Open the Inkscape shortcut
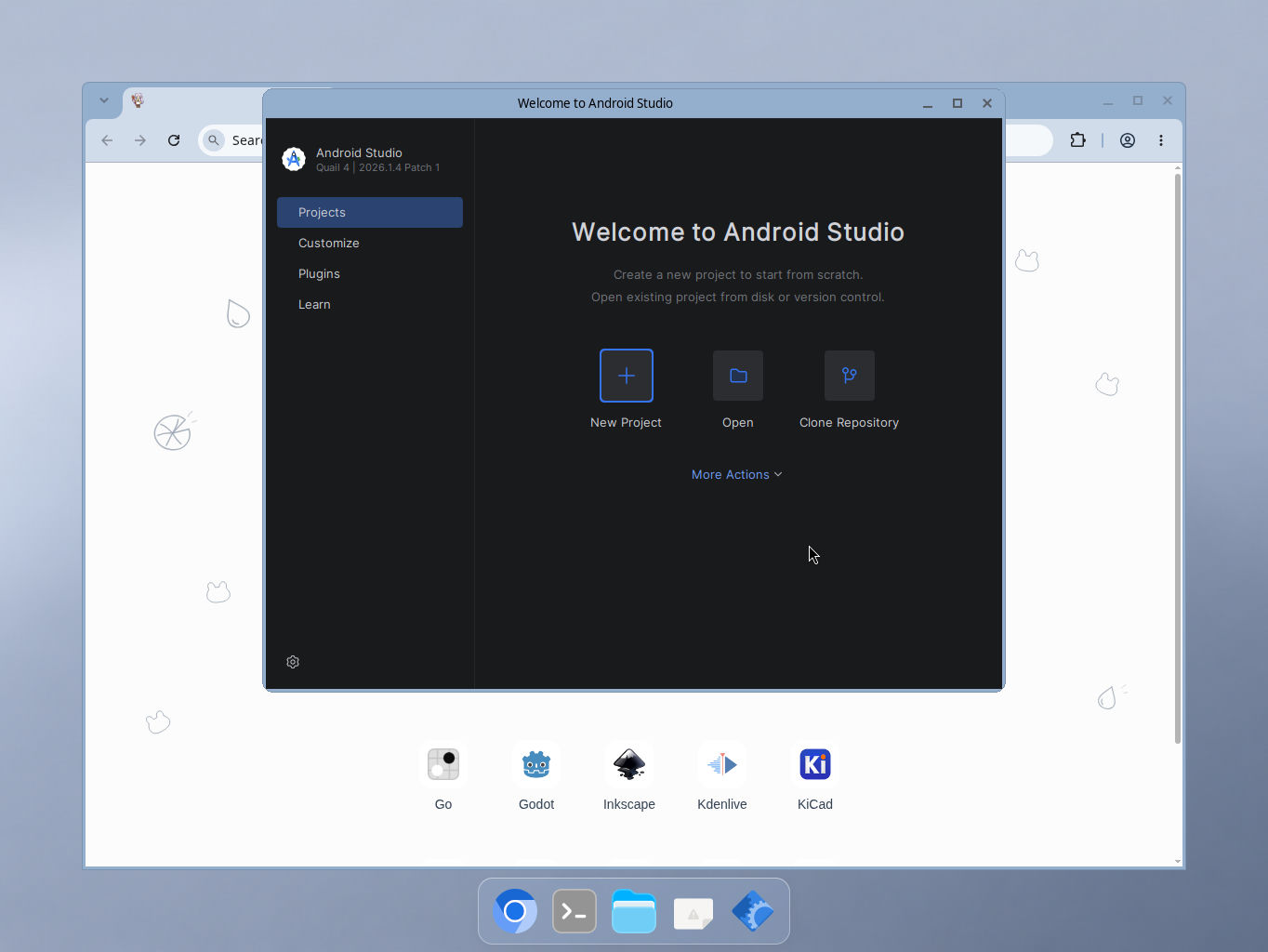This screenshot has width=1268, height=952. tap(629, 764)
